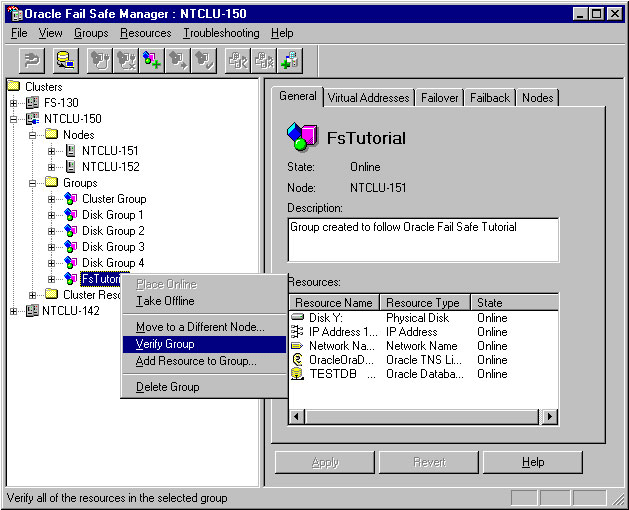Click the Disk Group 2 icon

point(71,231)
